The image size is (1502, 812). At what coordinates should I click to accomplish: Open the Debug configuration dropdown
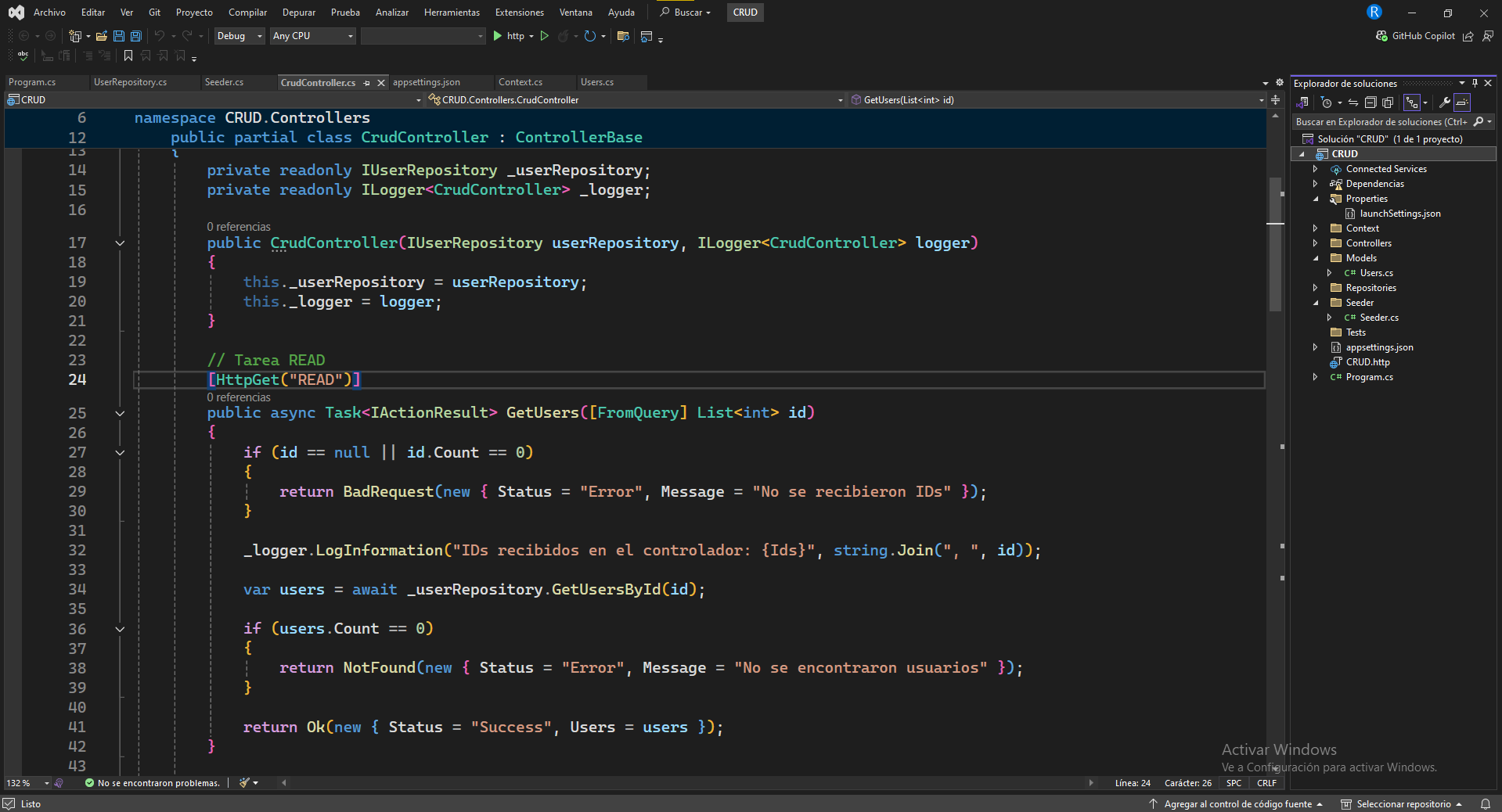(240, 36)
